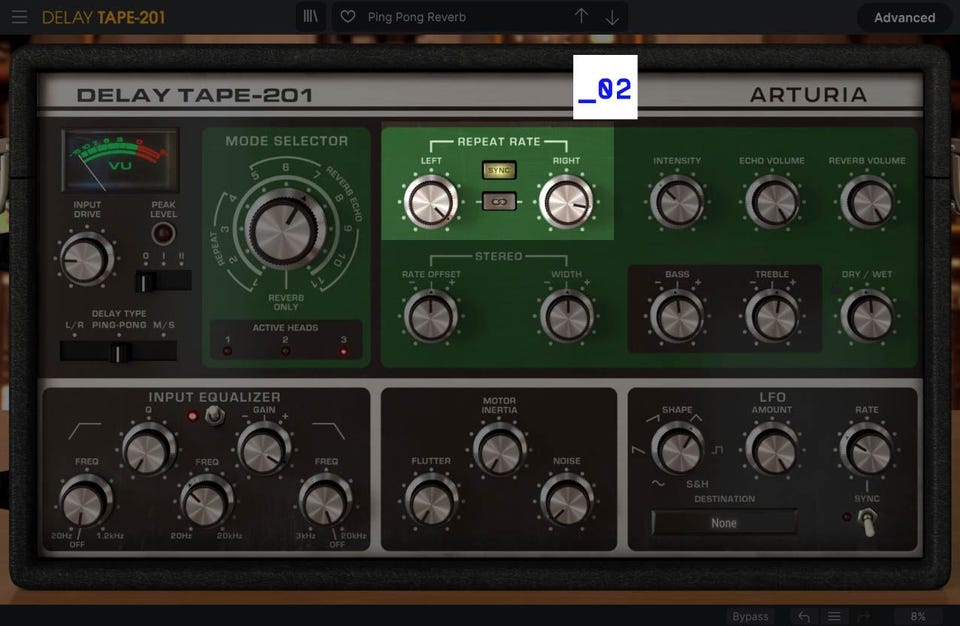Open the Advanced panel
Viewport: 960px width, 626px height.
point(904,18)
